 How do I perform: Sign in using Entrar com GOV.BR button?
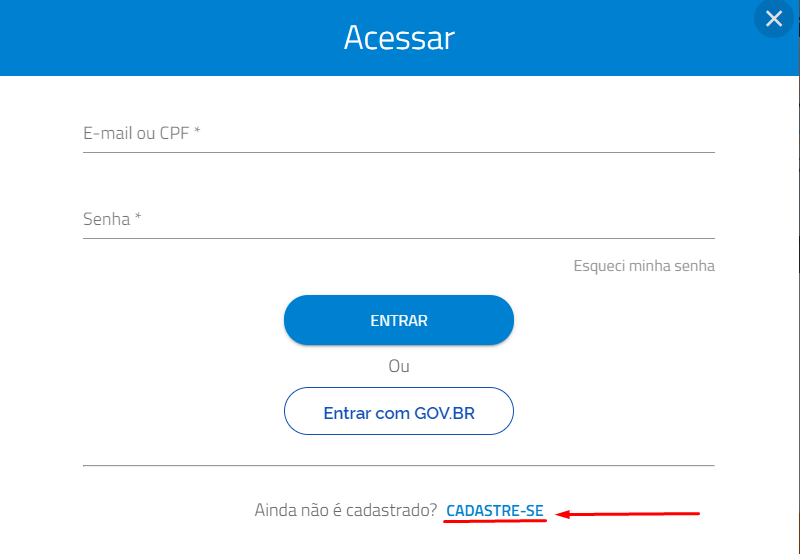click(398, 411)
